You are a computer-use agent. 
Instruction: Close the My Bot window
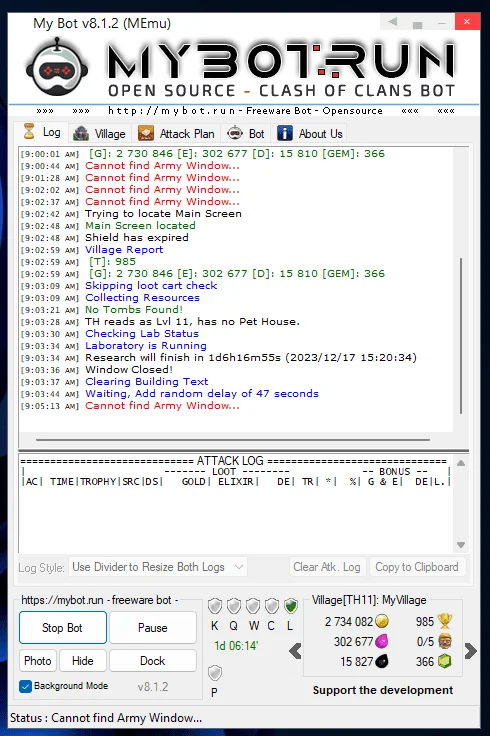tap(467, 22)
